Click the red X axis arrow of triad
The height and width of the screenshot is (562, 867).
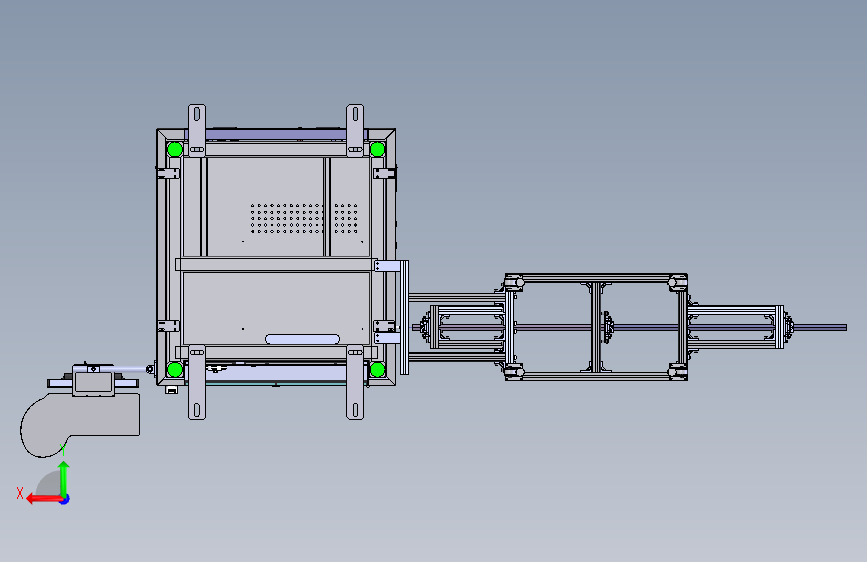(x=43, y=499)
